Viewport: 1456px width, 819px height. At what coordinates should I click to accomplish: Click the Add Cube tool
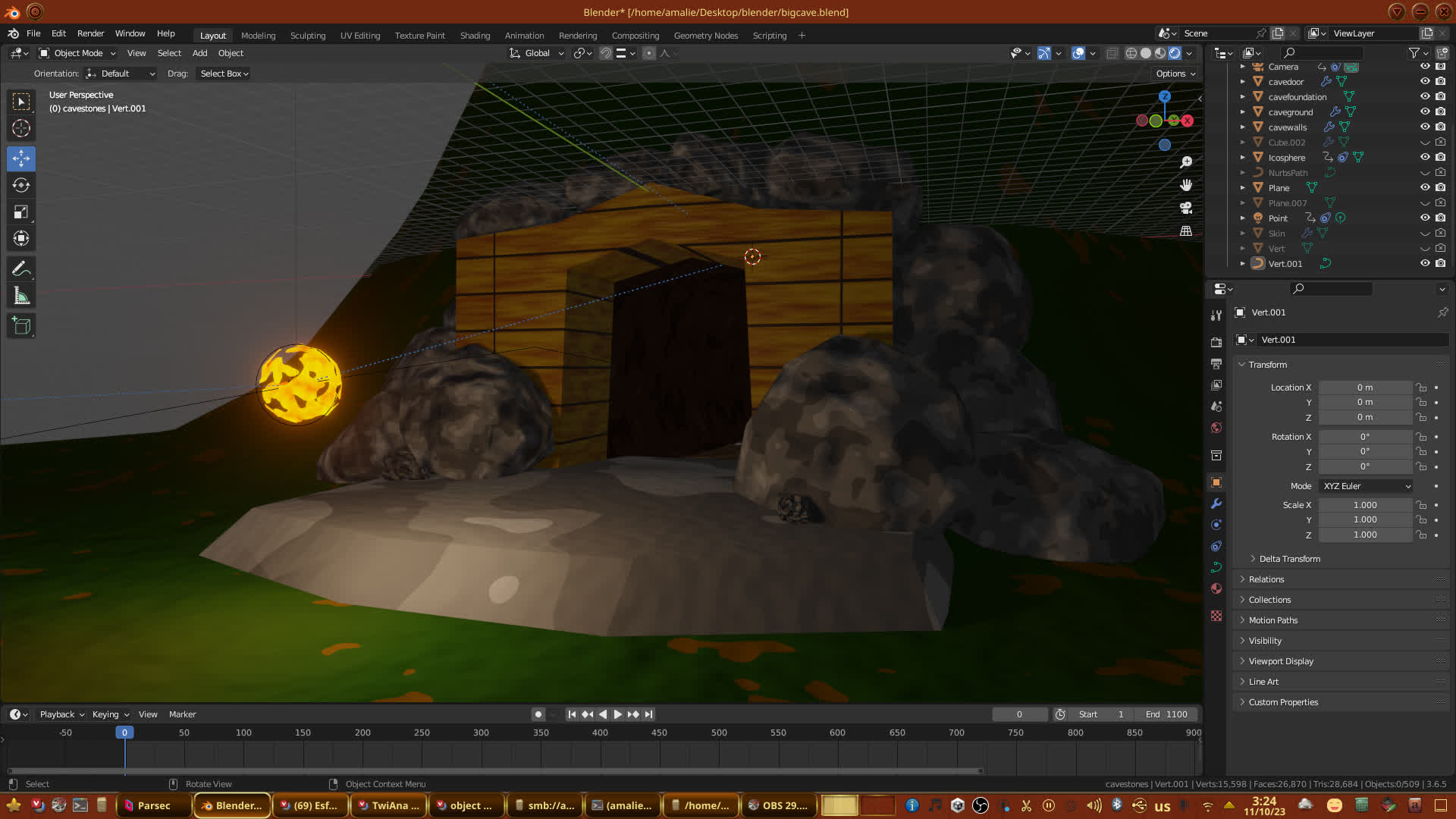tap(21, 326)
